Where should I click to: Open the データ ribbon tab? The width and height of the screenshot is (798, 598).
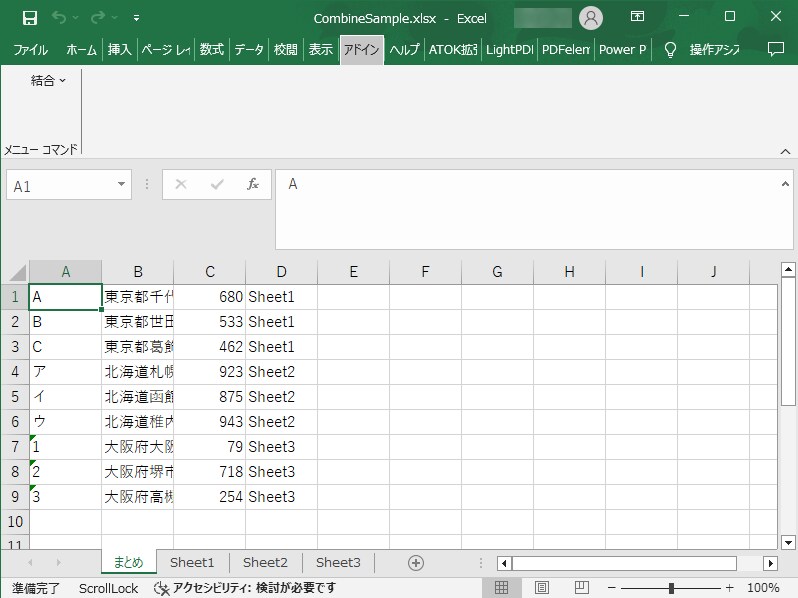249,50
